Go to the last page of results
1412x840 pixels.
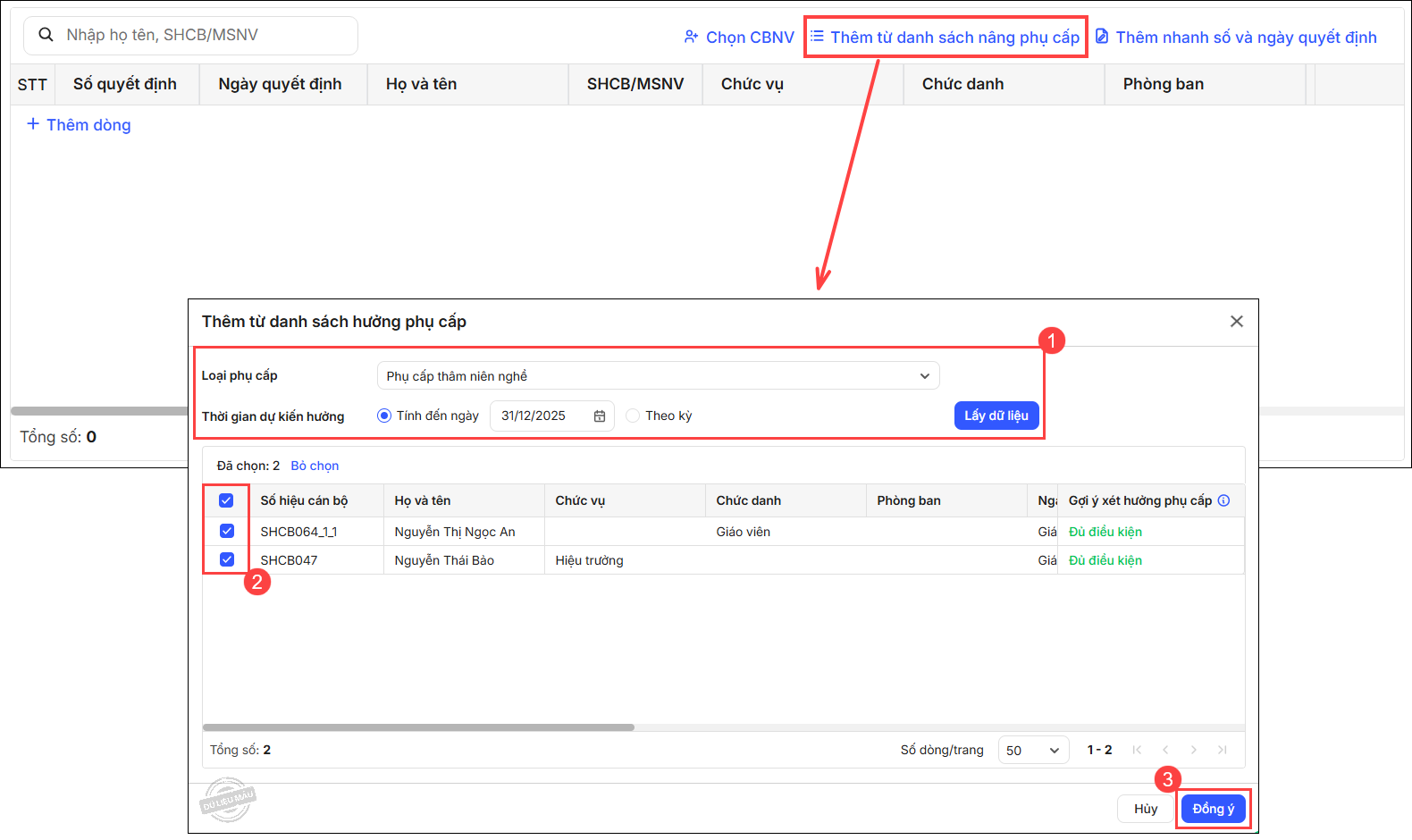click(x=1223, y=750)
